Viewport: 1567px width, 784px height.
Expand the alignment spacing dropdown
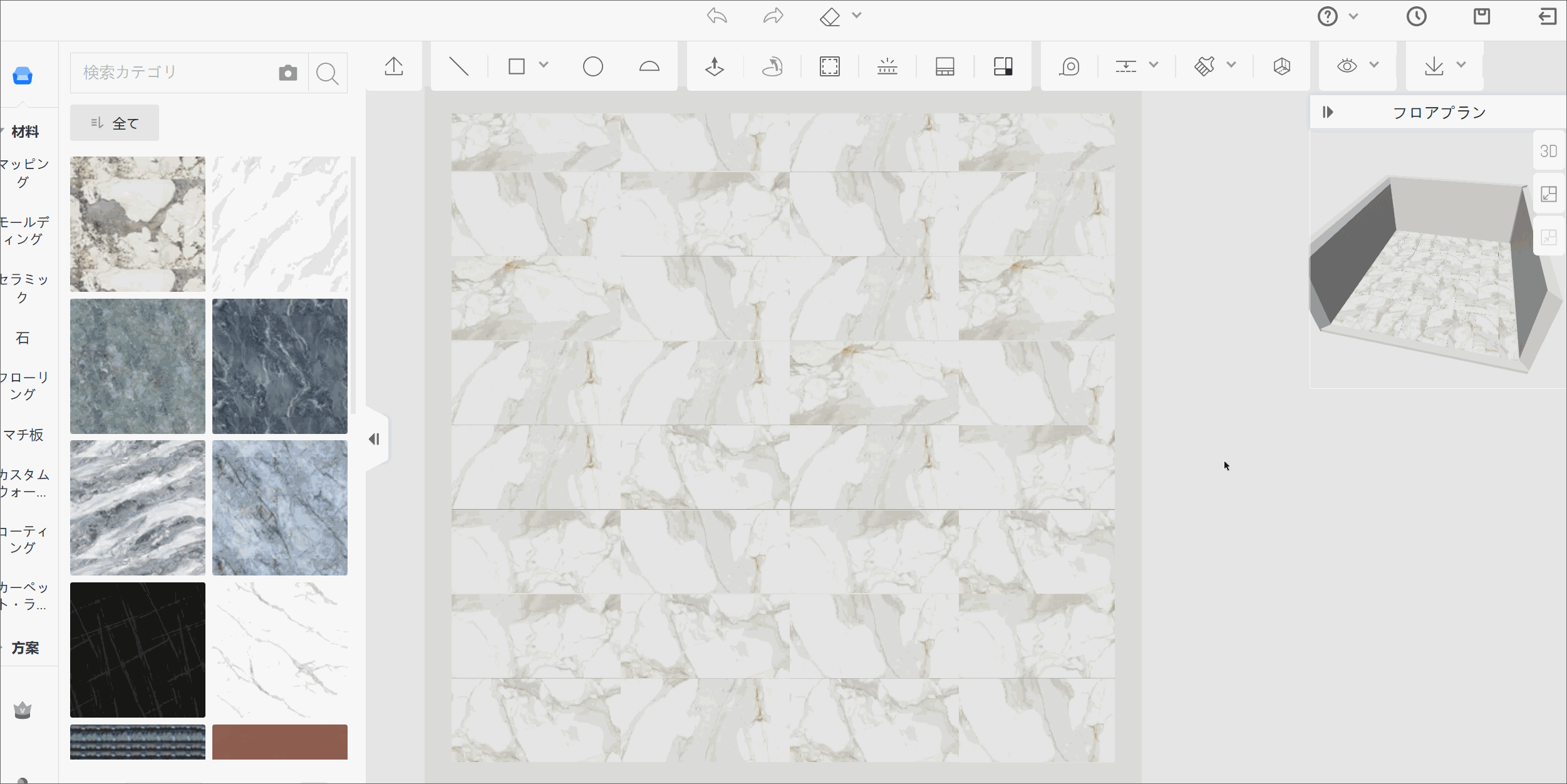click(x=1154, y=64)
